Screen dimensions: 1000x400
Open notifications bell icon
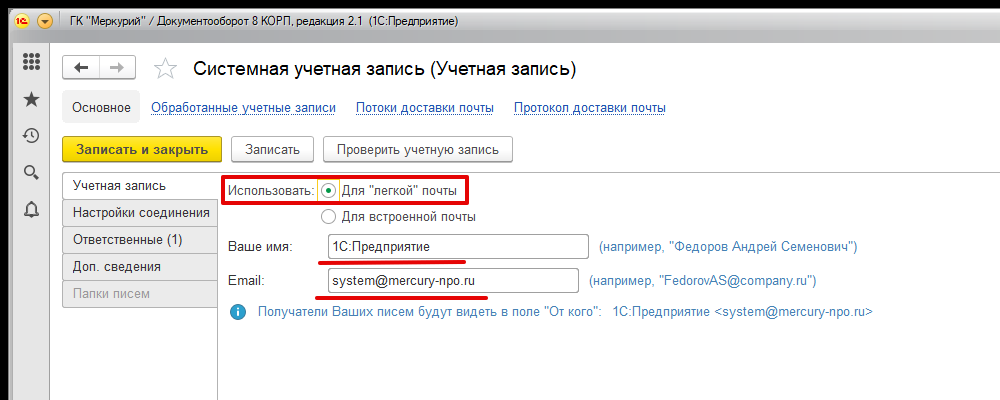(31, 209)
